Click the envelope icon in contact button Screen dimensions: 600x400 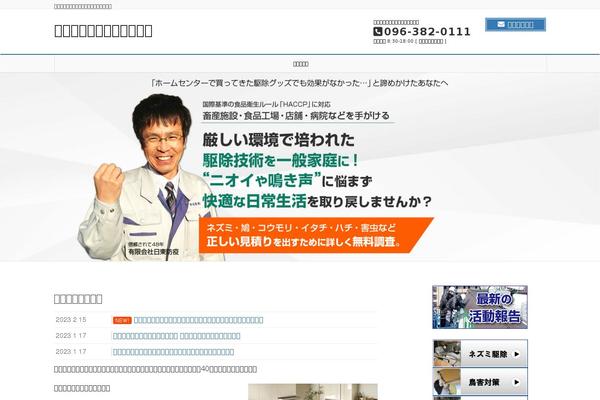[501, 24]
